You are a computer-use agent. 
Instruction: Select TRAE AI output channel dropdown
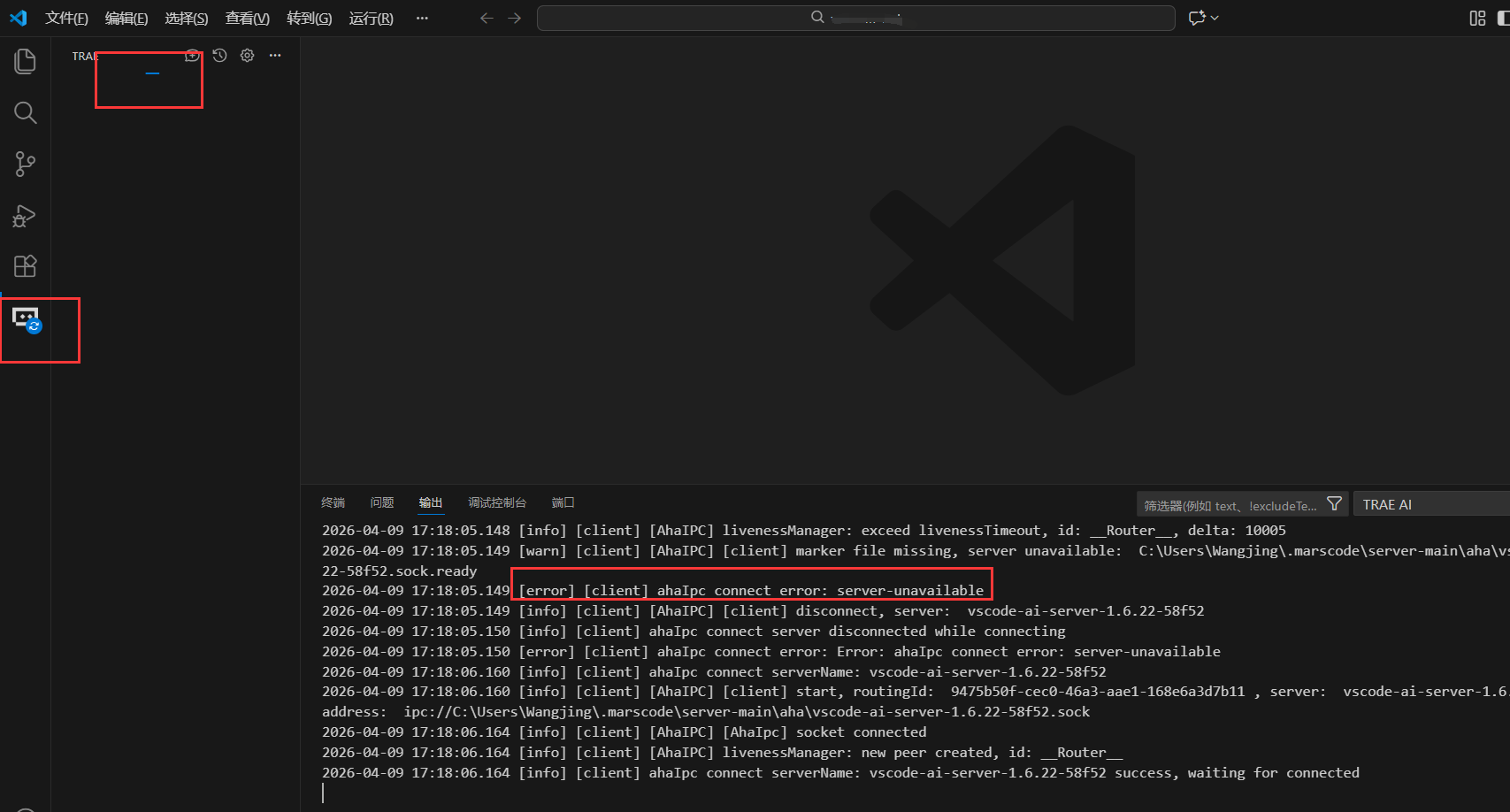1430,504
